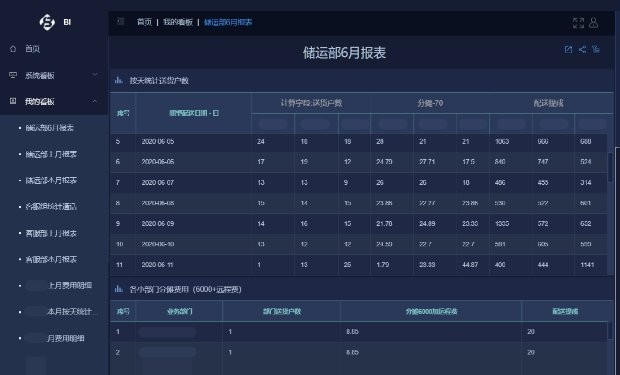Click the date cell 2020-06-05

pos(158,141)
